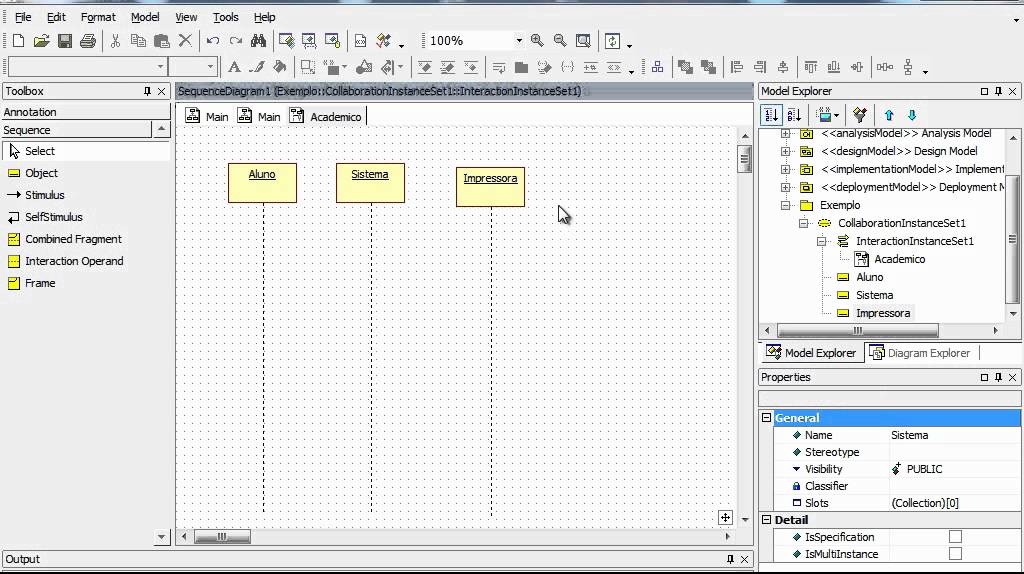Click the Redo arrow icon
This screenshot has width=1024, height=574.
236,41
